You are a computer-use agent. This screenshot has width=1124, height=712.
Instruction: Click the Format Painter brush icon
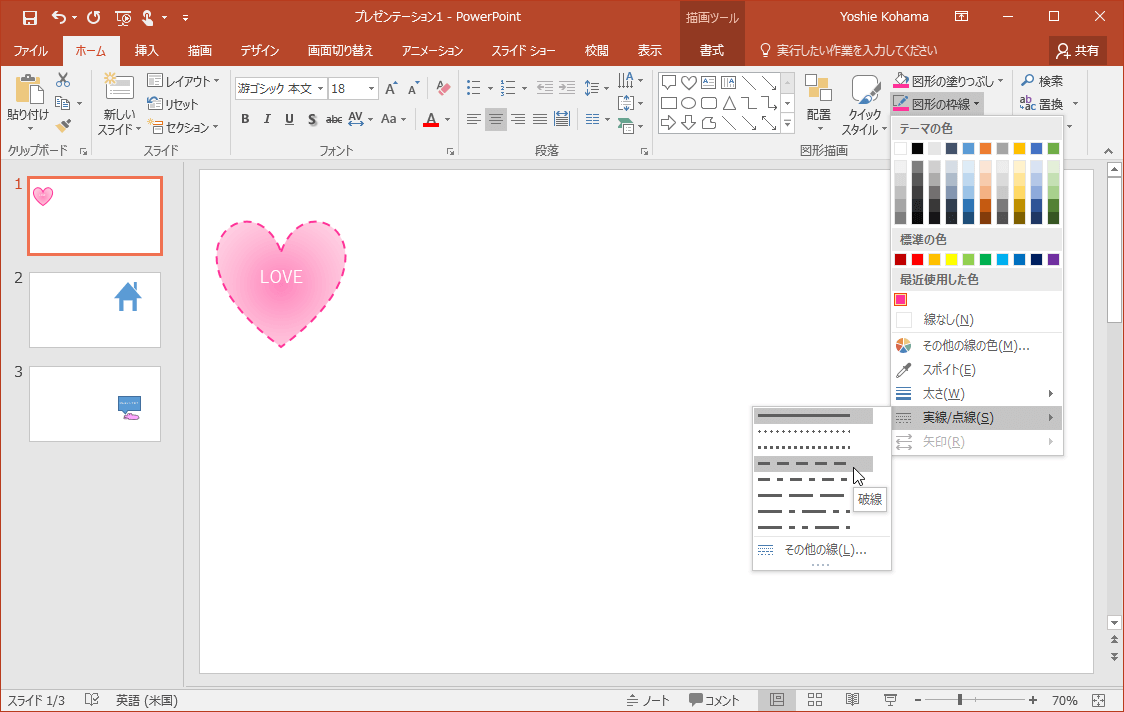pyautogui.click(x=63, y=126)
